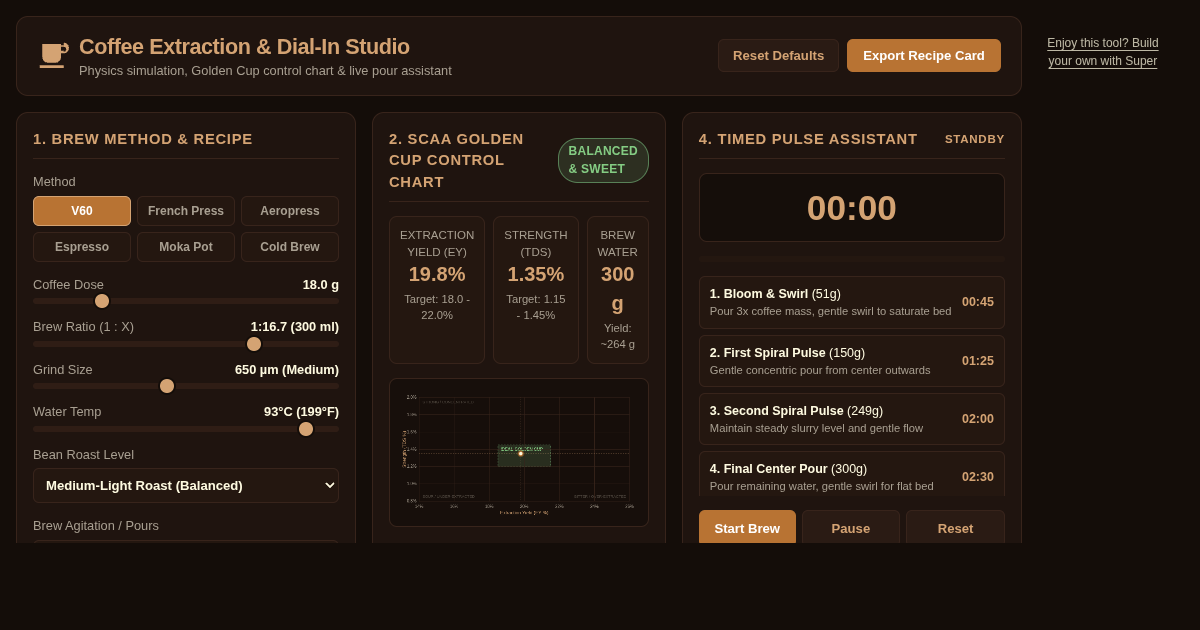Click the 02:30 step time
This screenshot has height=630, width=1200.
(x=978, y=477)
